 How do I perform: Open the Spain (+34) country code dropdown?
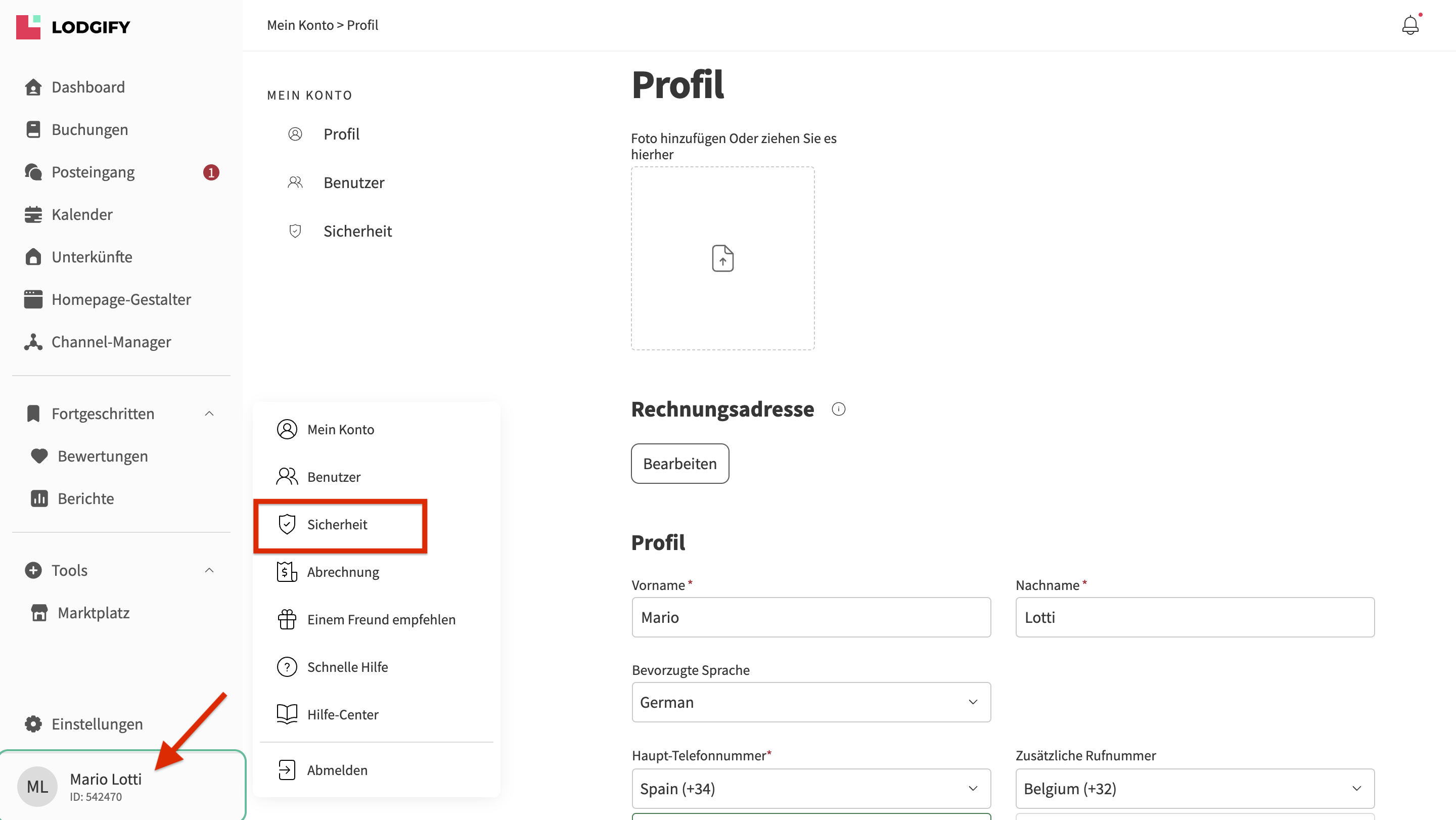coord(810,788)
